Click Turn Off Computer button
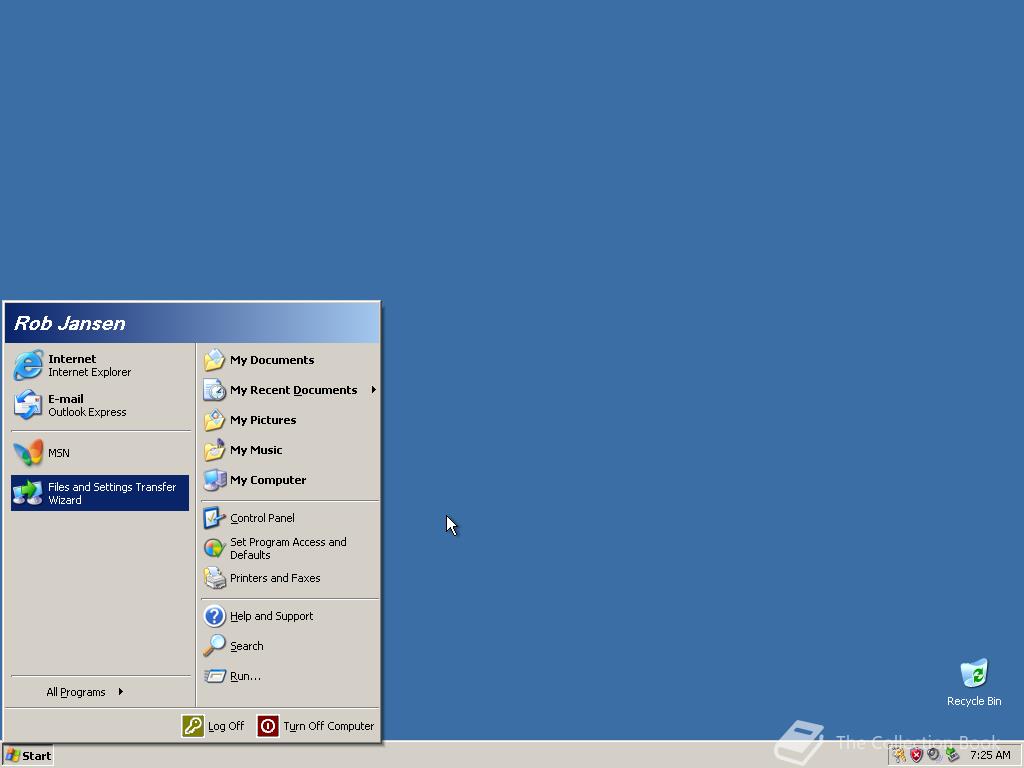1024x768 pixels. click(316, 726)
